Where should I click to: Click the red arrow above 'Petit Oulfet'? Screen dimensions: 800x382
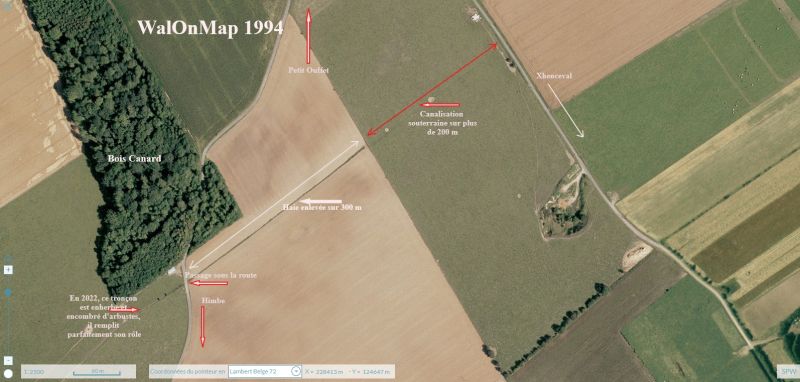tap(308, 36)
